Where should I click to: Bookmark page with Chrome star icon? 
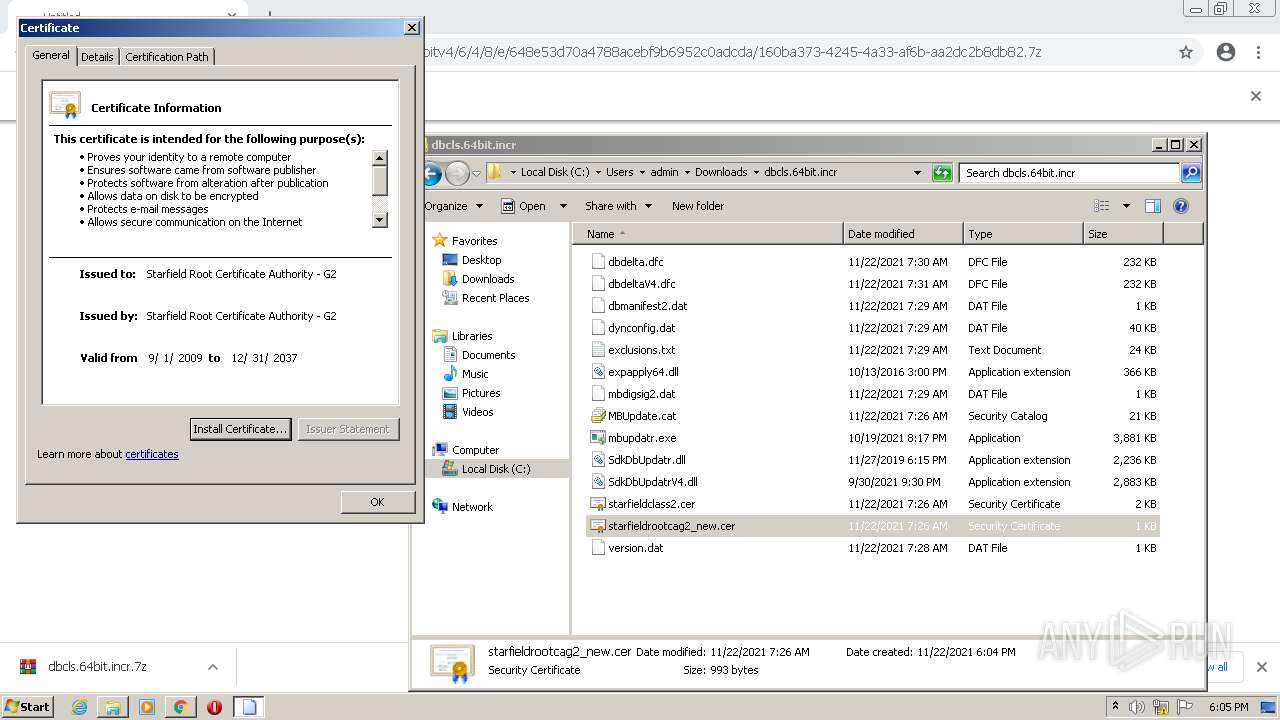[x=1186, y=52]
